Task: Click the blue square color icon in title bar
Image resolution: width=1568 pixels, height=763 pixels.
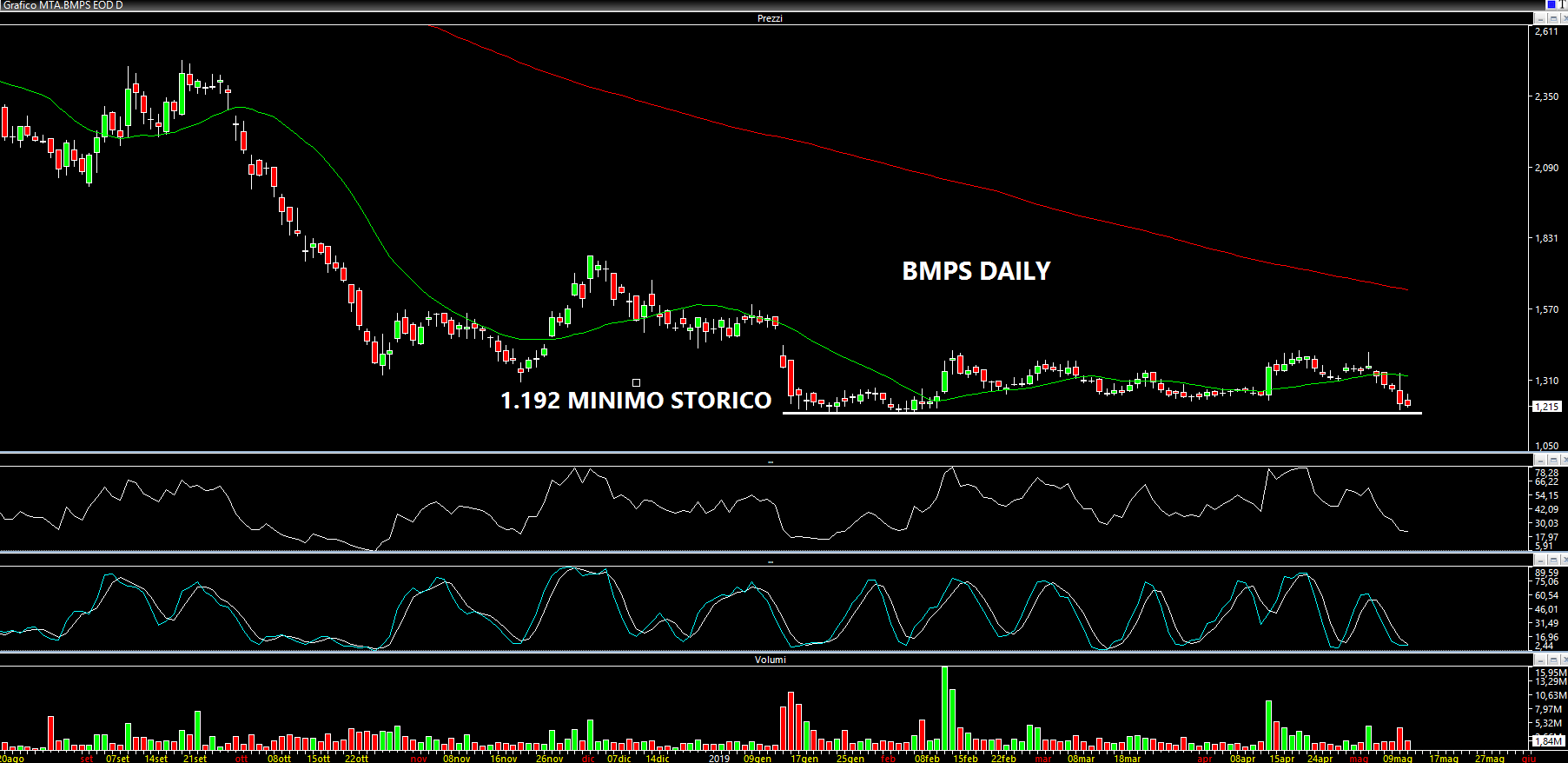Action: (x=1551, y=4)
